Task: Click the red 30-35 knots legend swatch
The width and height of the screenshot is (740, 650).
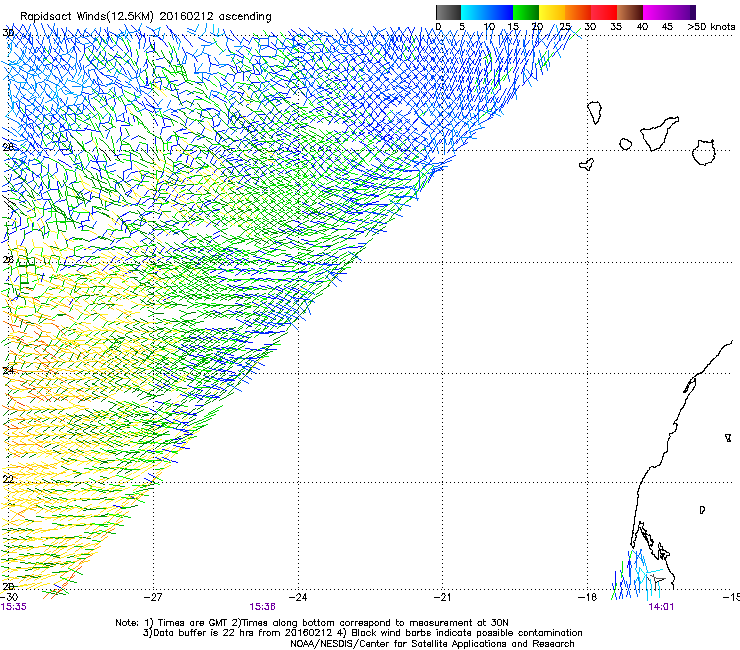Action: pos(604,12)
